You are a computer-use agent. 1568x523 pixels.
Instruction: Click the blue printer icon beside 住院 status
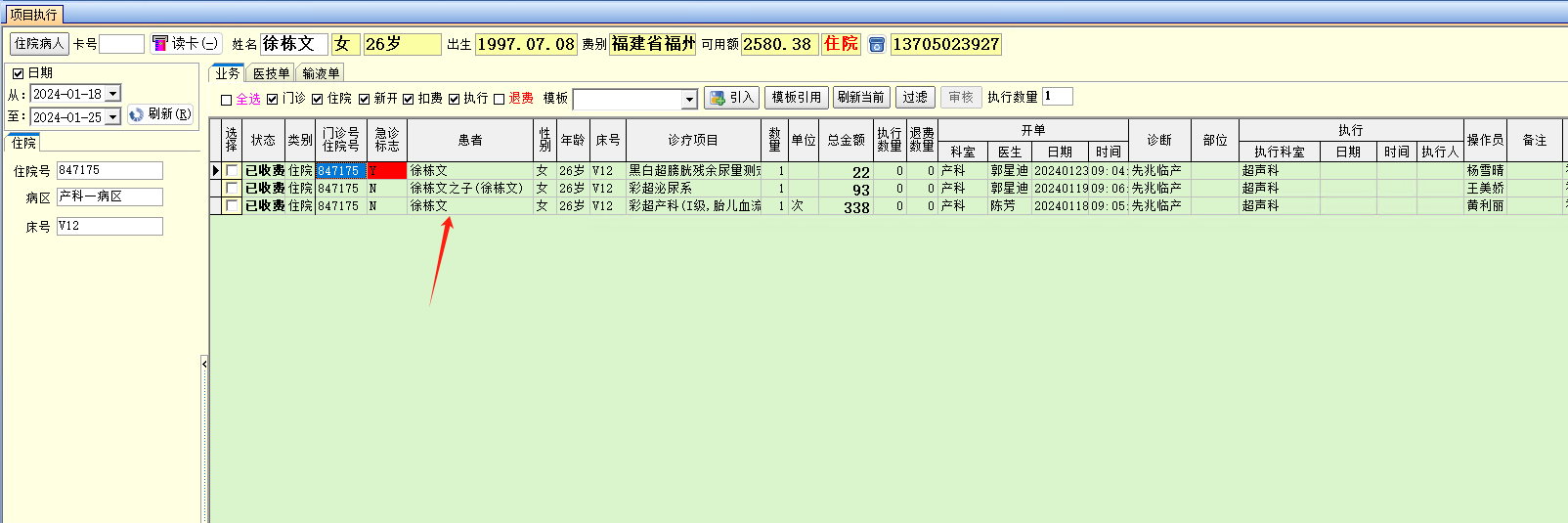(877, 44)
